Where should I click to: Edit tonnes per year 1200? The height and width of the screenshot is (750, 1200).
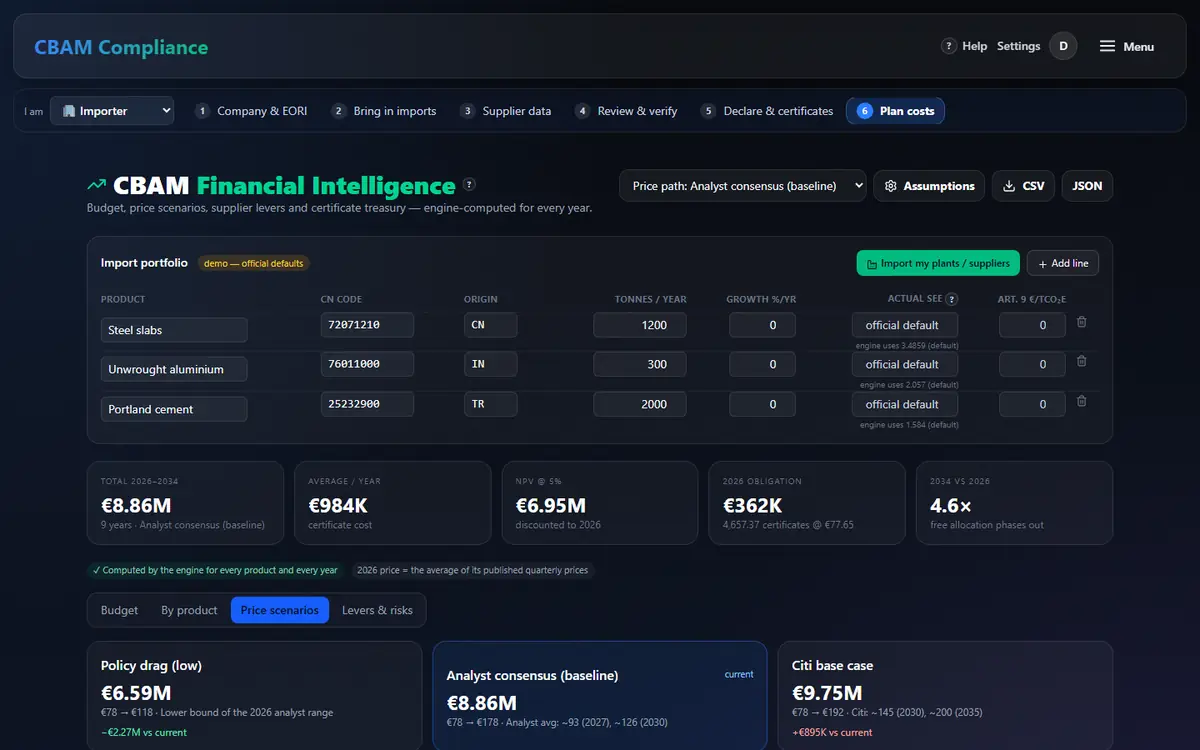[x=640, y=325]
